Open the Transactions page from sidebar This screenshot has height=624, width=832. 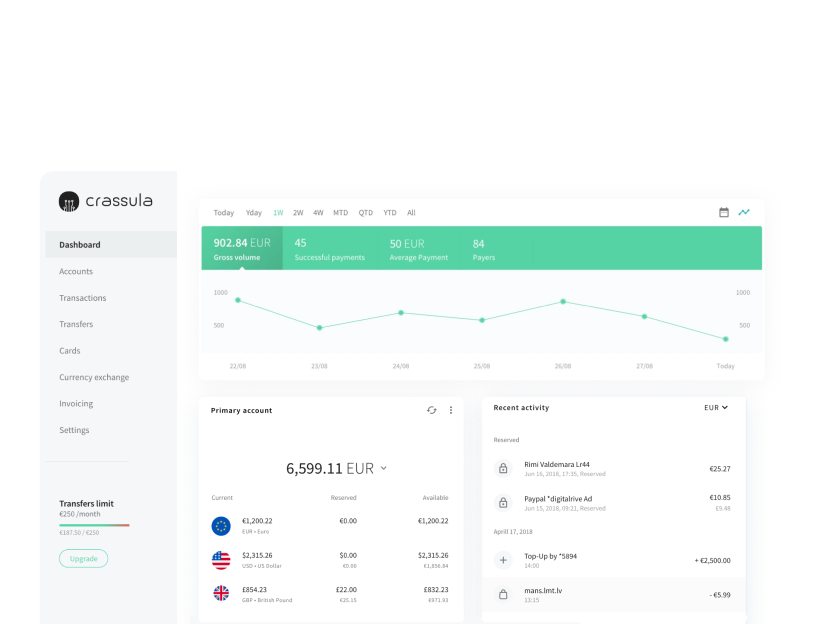[82, 298]
